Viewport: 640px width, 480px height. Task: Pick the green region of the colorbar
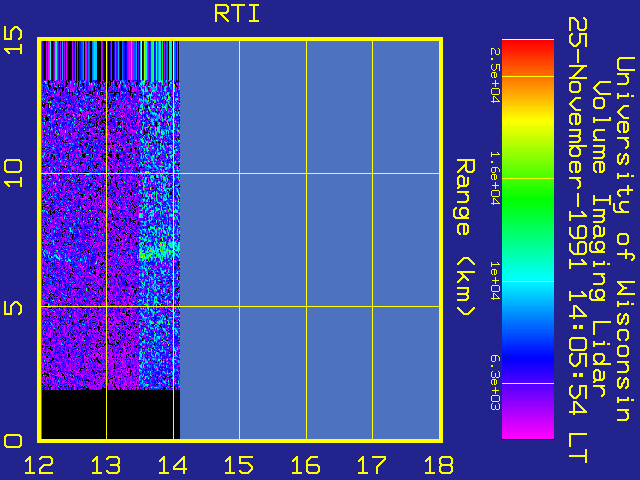point(528,200)
